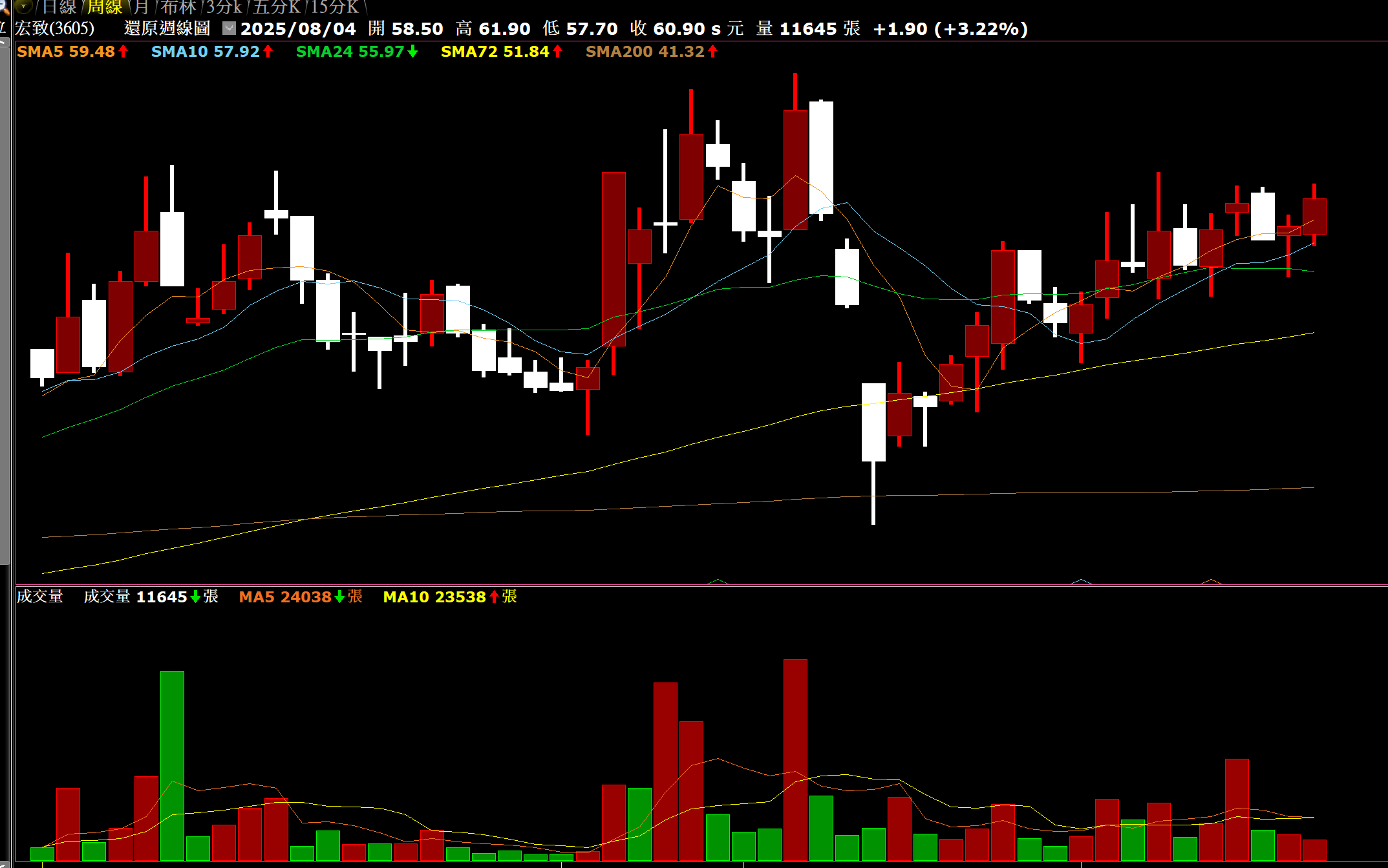Open the 15分K chart tab
1388x868 pixels.
335,7
